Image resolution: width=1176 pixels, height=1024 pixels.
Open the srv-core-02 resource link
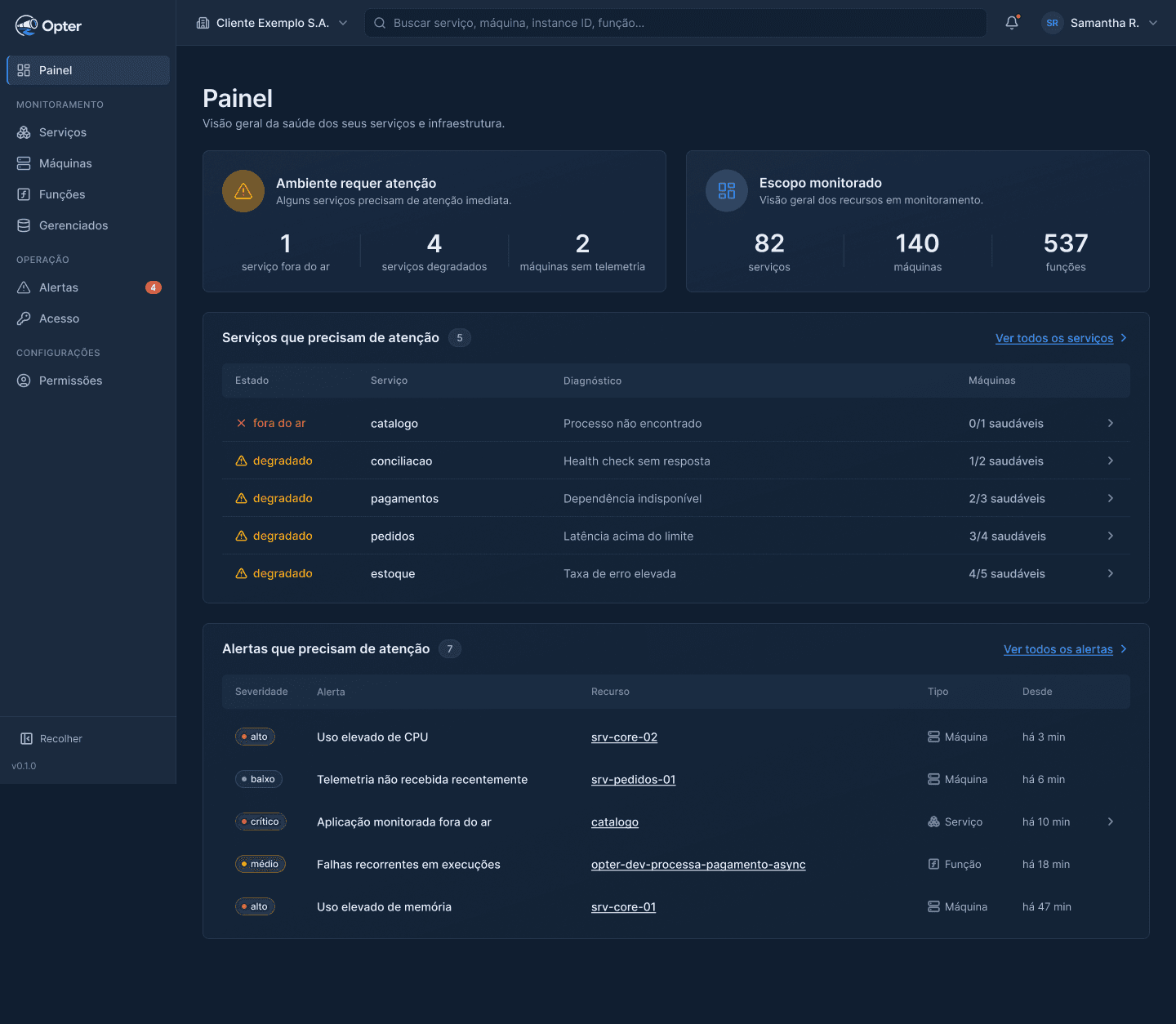(624, 737)
